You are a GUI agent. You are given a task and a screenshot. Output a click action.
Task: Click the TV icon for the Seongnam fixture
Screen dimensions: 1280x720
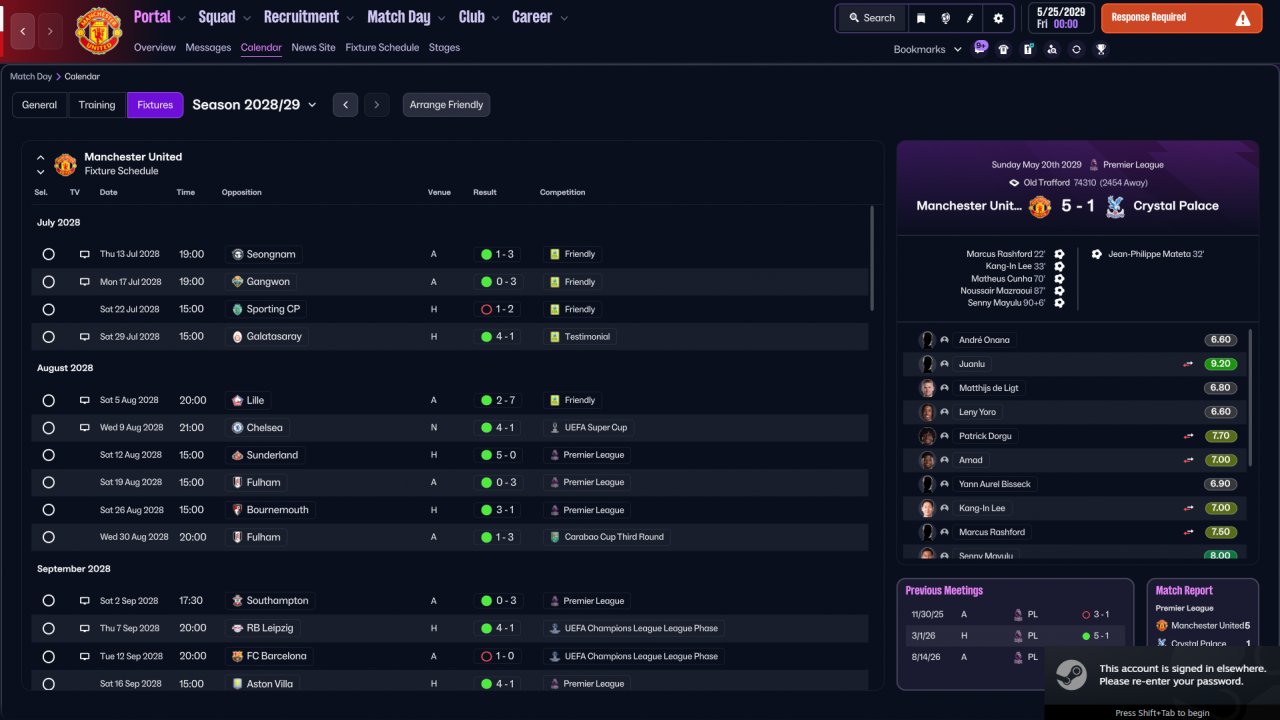click(x=85, y=254)
